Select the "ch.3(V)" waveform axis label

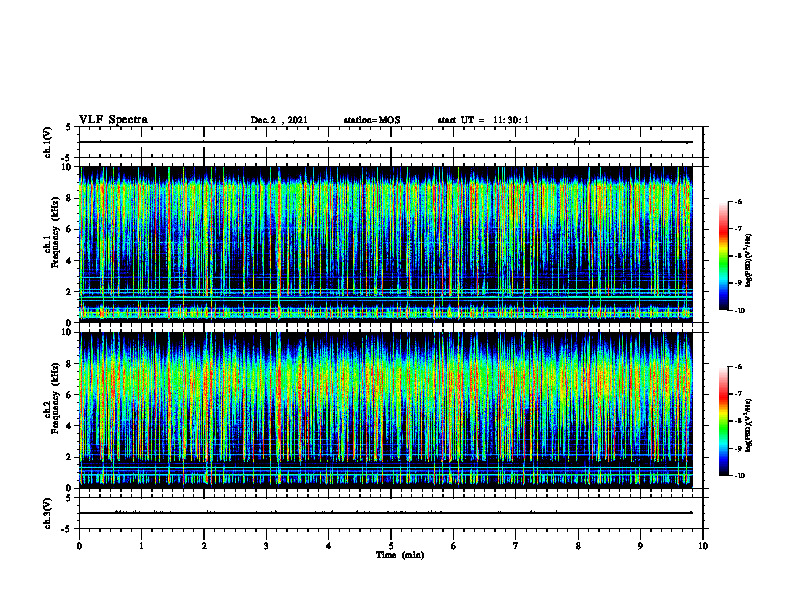pyautogui.click(x=48, y=513)
